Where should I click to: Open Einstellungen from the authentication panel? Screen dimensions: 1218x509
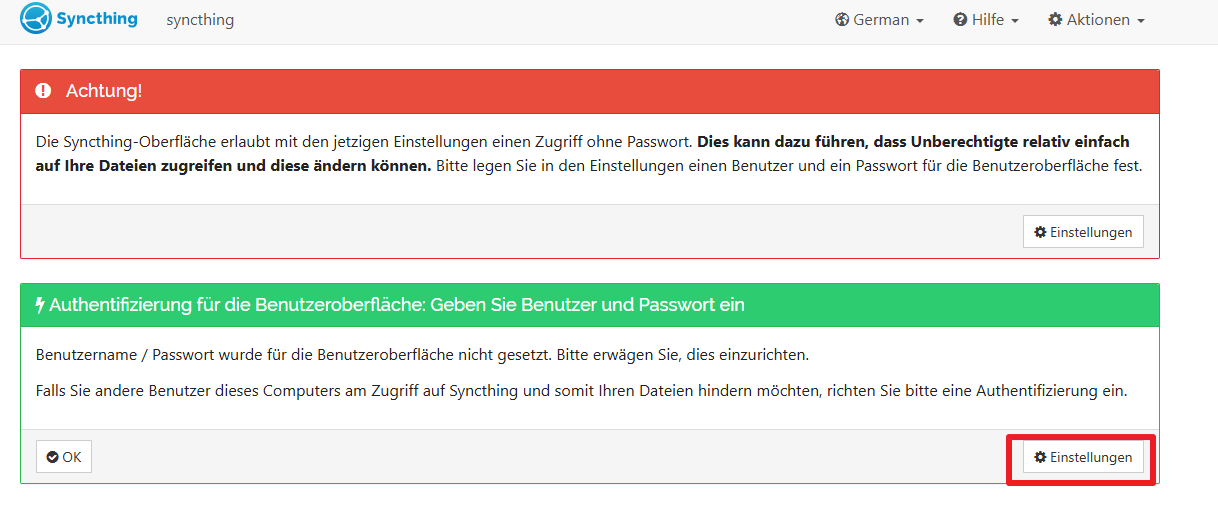1083,457
